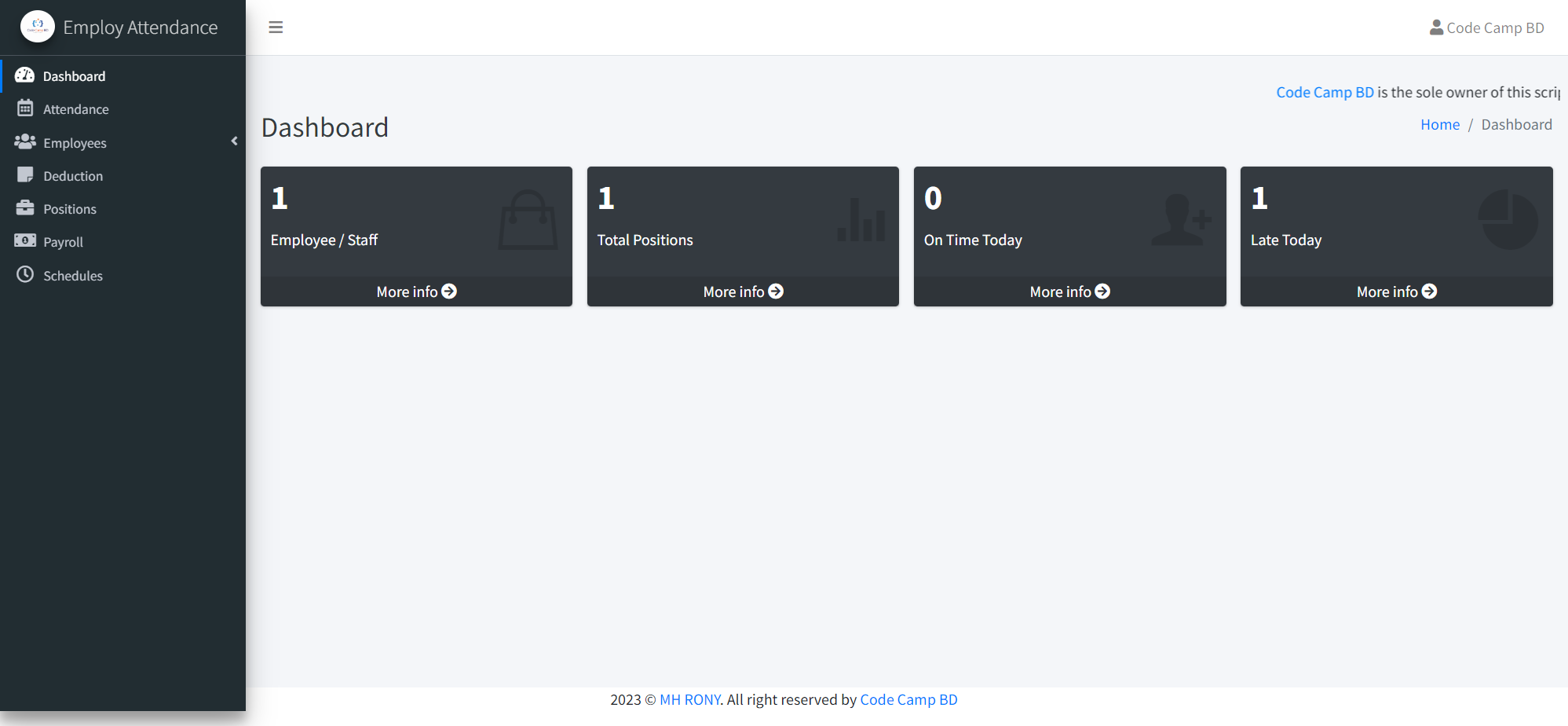Screen dimensions: 1568x726
Task: Click the Positions briefcase icon
Action: [x=24, y=208]
